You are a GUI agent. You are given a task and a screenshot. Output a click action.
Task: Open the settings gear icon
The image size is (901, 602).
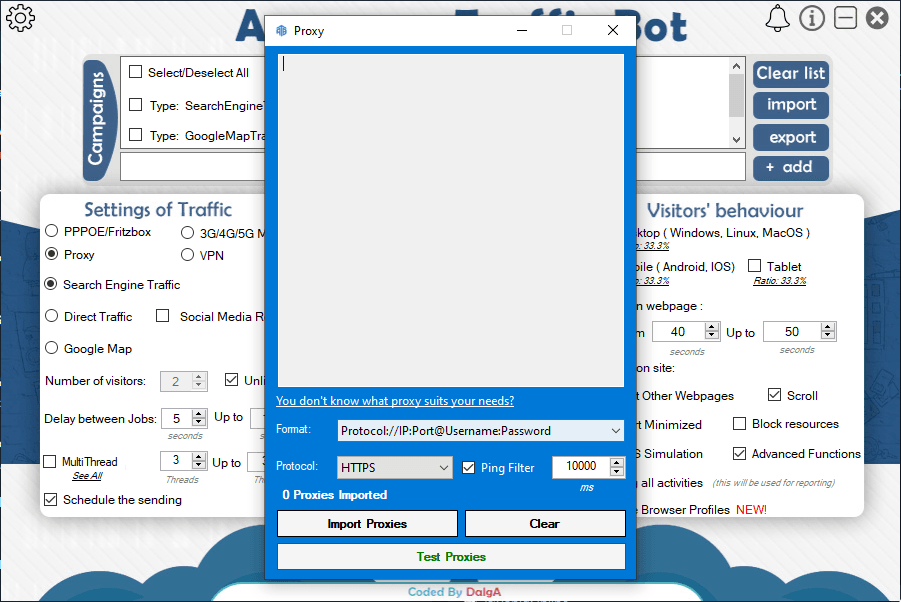tap(21, 18)
